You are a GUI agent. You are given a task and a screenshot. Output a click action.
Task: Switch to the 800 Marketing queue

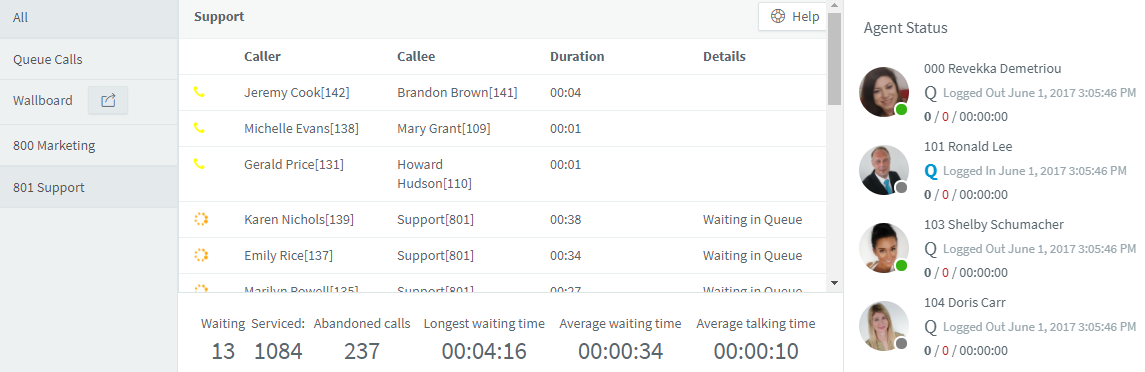click(89, 145)
